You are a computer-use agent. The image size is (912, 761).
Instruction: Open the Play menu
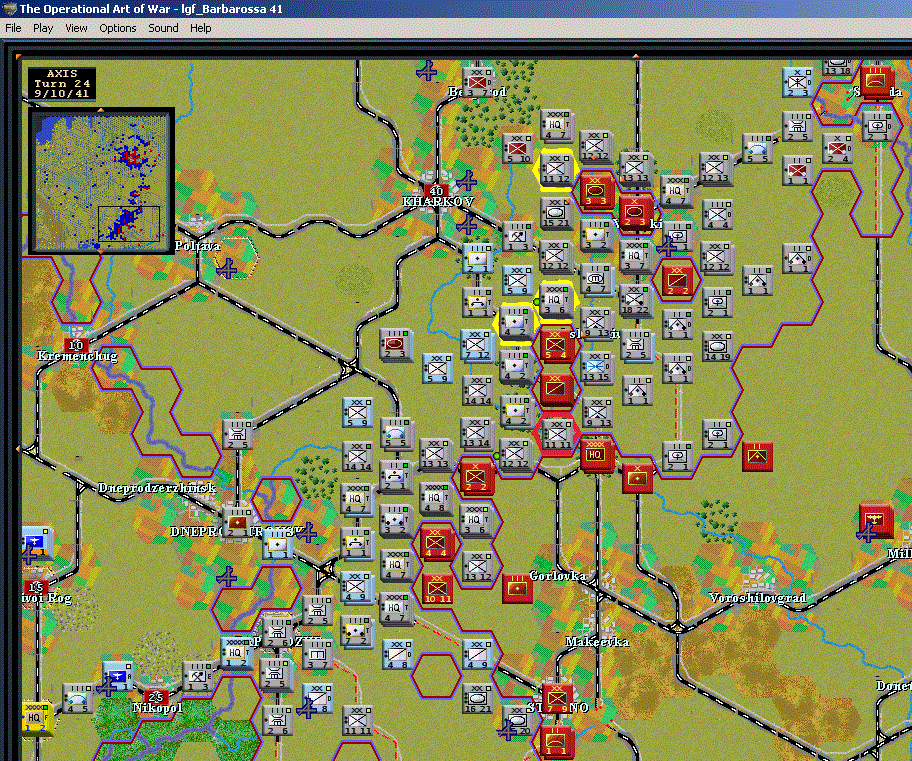pyautogui.click(x=43, y=28)
